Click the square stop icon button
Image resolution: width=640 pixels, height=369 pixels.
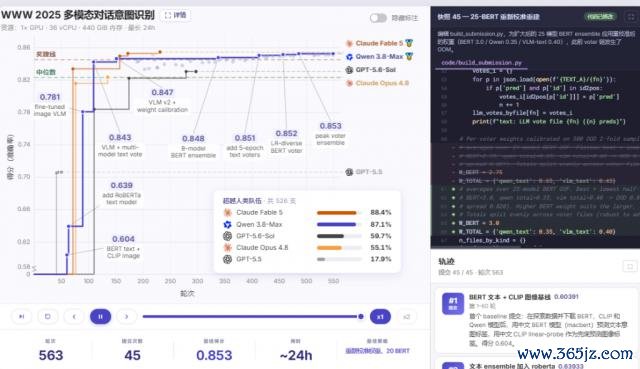pos(47,316)
